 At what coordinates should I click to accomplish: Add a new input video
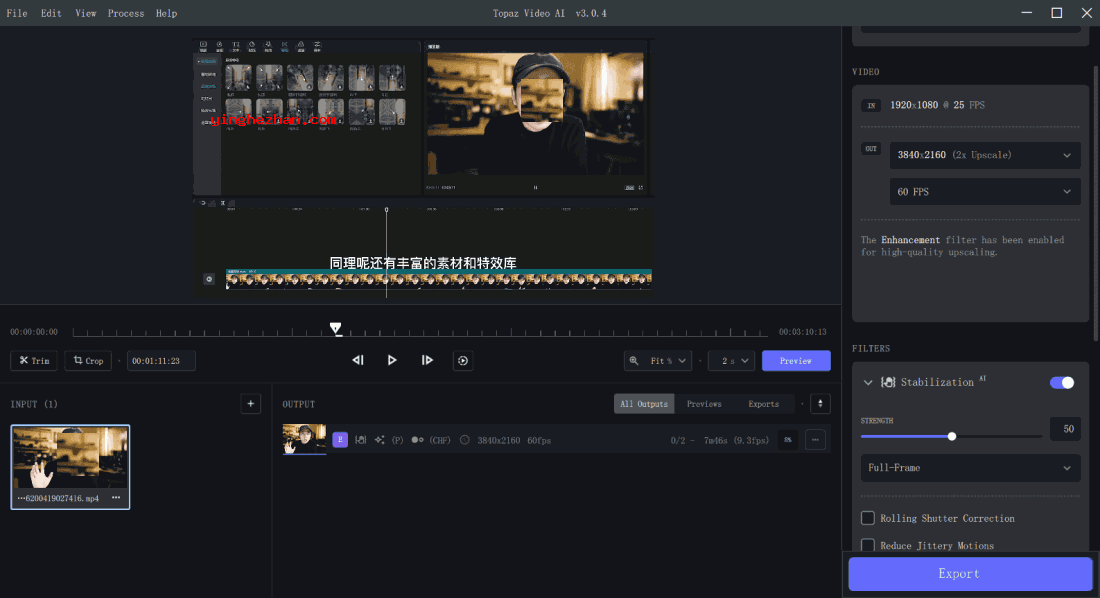click(250, 404)
